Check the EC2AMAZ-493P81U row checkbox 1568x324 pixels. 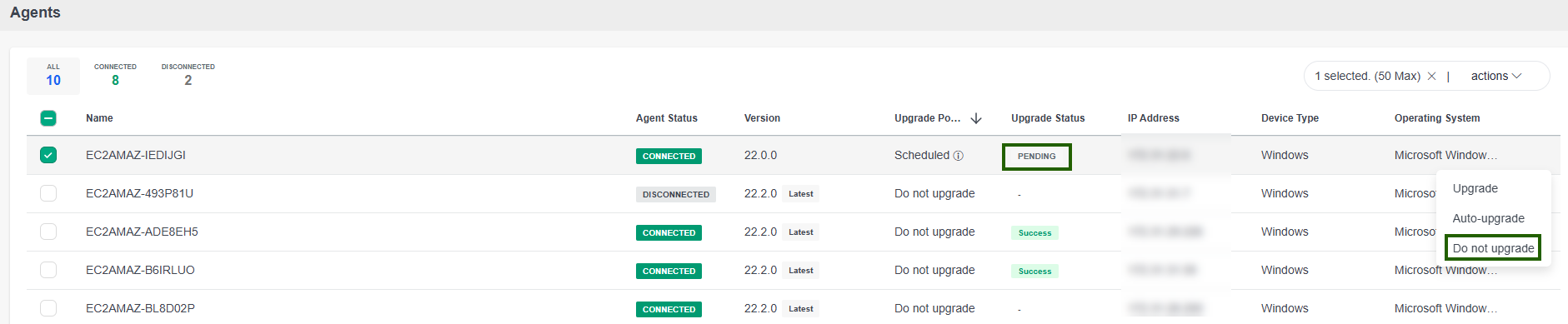pos(48,193)
